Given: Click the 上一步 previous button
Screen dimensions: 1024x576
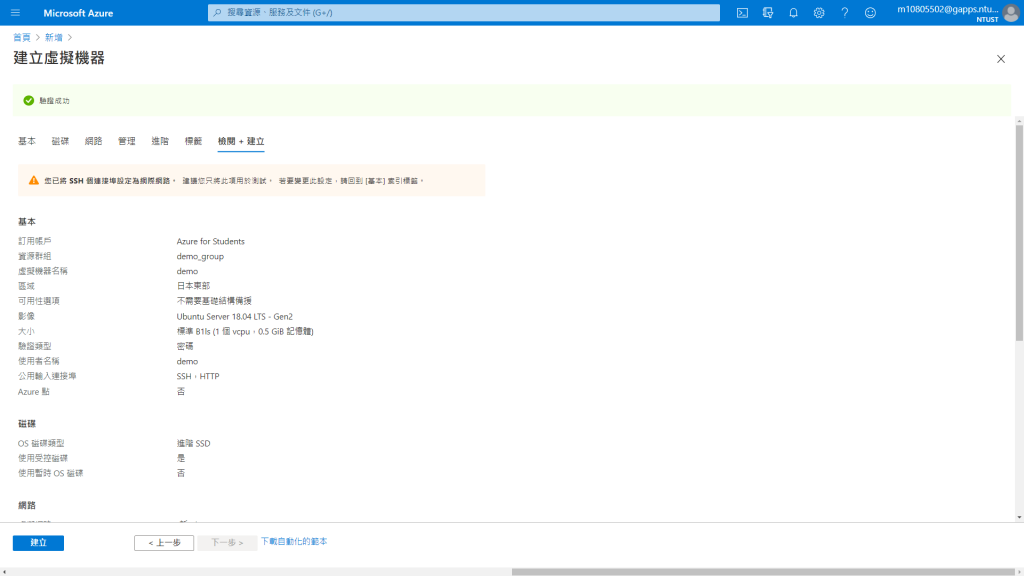Looking at the screenshot, I should (164, 543).
